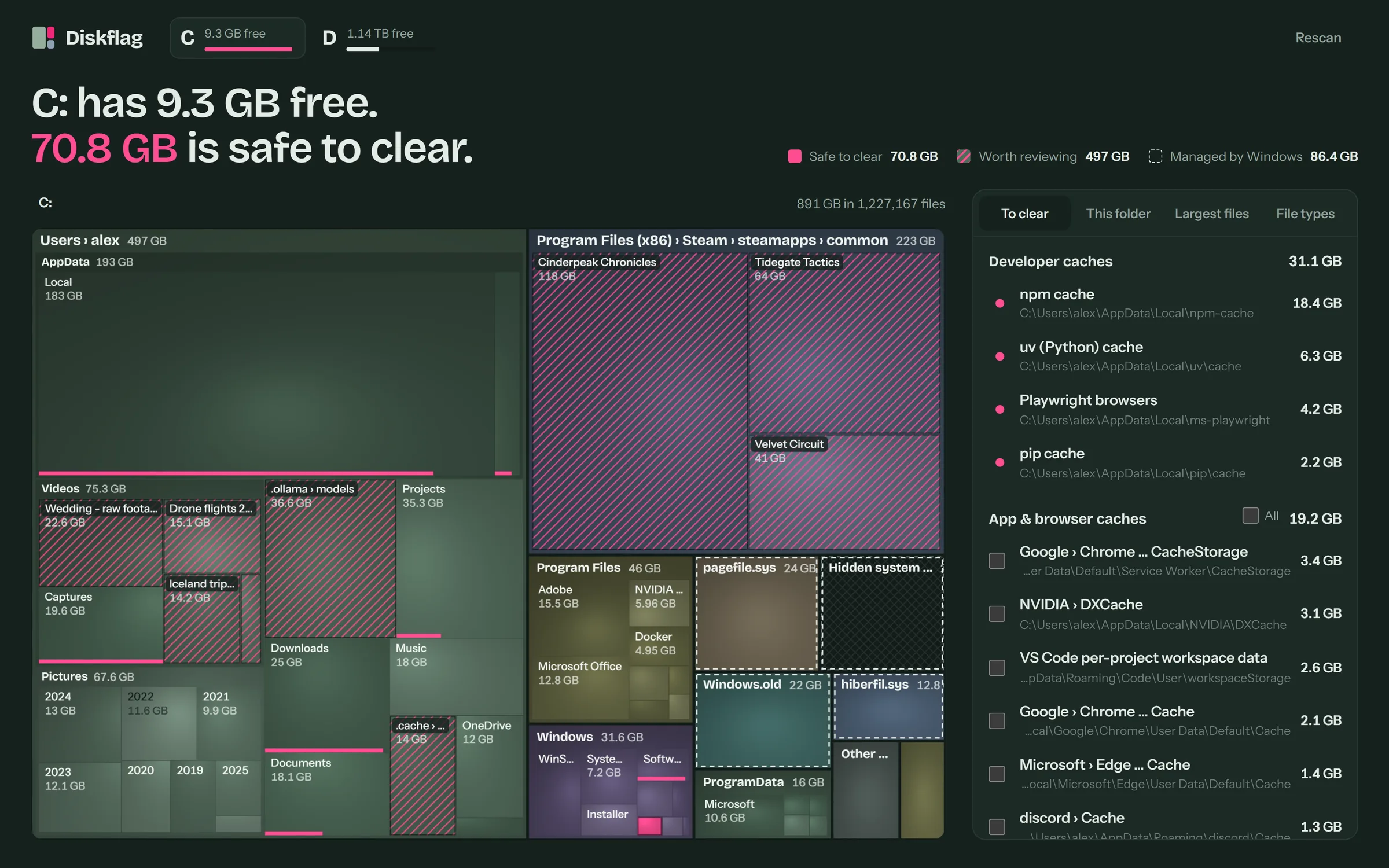1389x868 pixels.
Task: Click the pink dot beside Playwright browsers
Action: coord(1000,410)
